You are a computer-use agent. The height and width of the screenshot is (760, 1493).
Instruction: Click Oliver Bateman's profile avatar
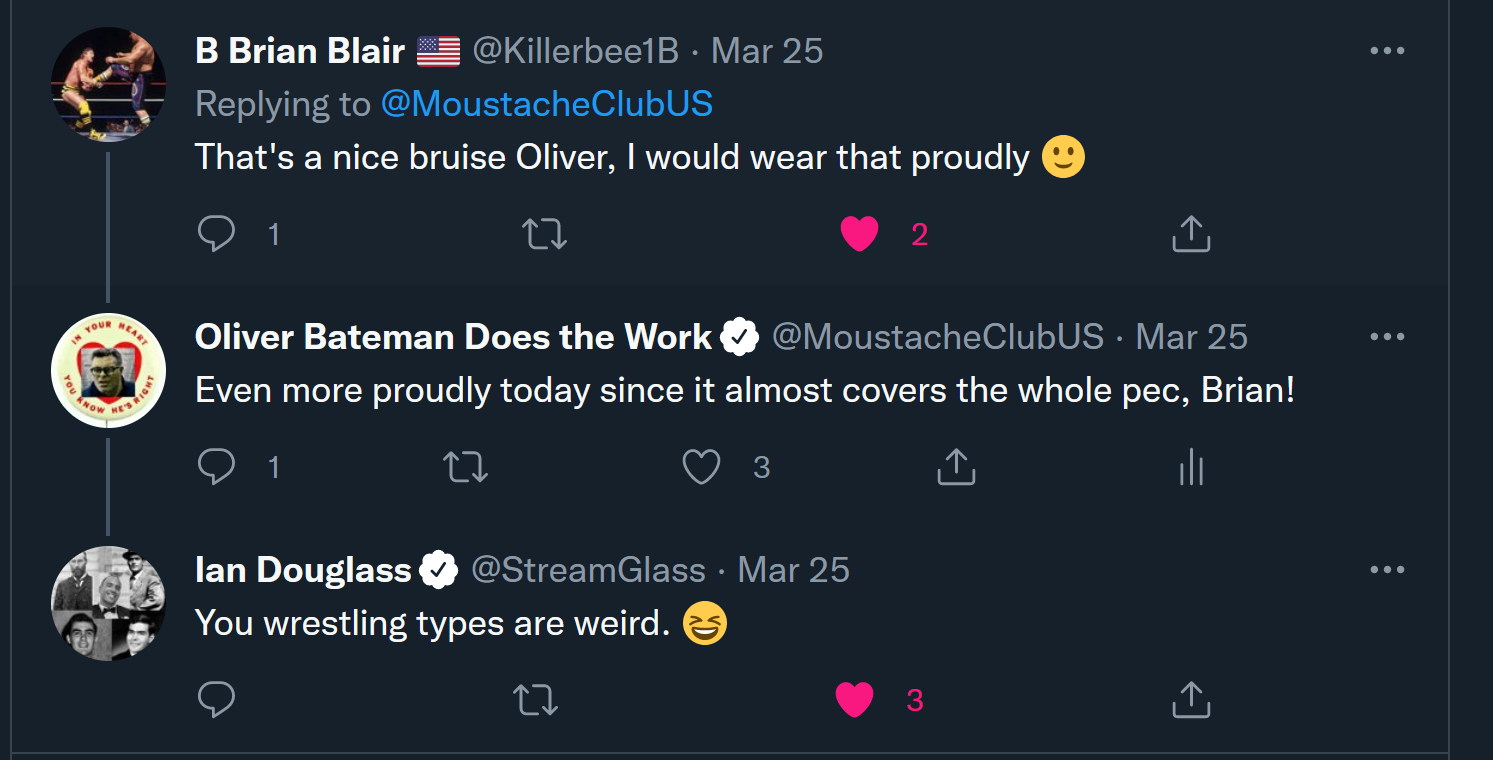coord(108,370)
